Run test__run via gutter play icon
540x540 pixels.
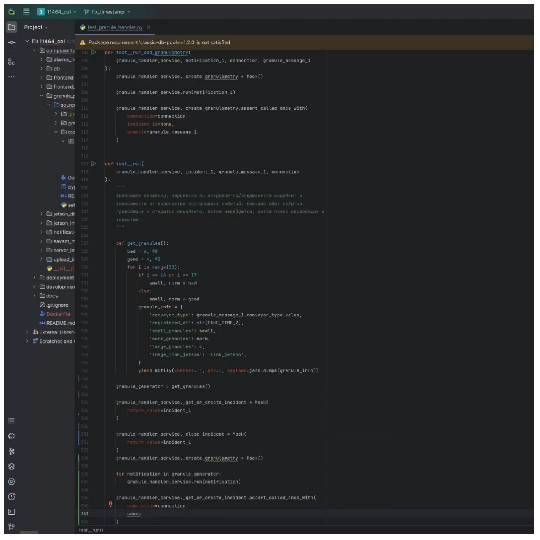click(93, 164)
